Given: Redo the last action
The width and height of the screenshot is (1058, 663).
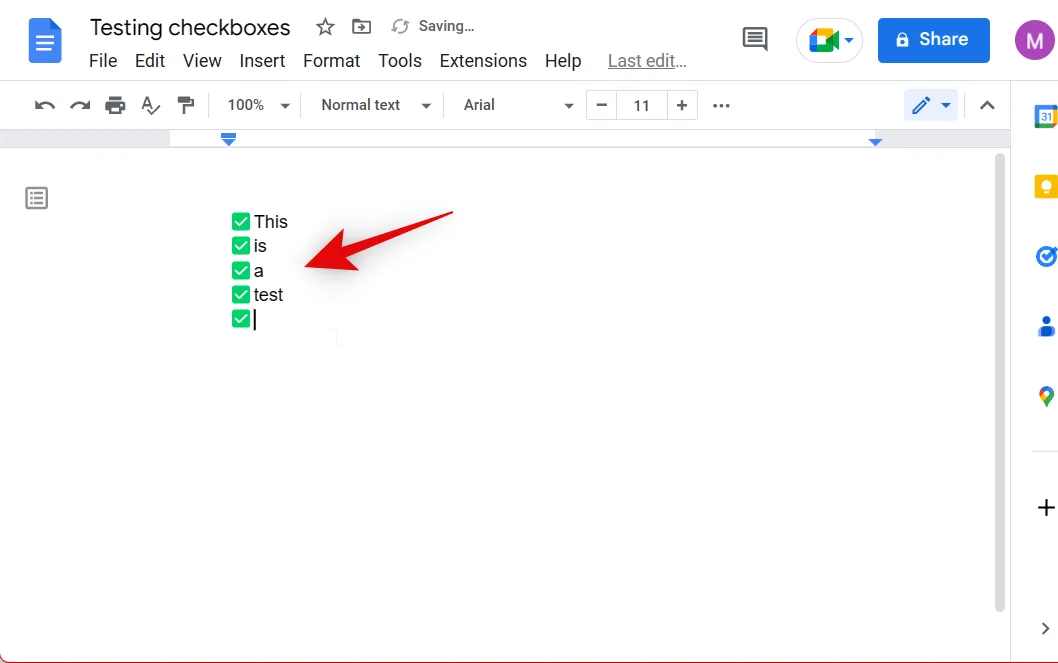Looking at the screenshot, I should click(x=80, y=106).
